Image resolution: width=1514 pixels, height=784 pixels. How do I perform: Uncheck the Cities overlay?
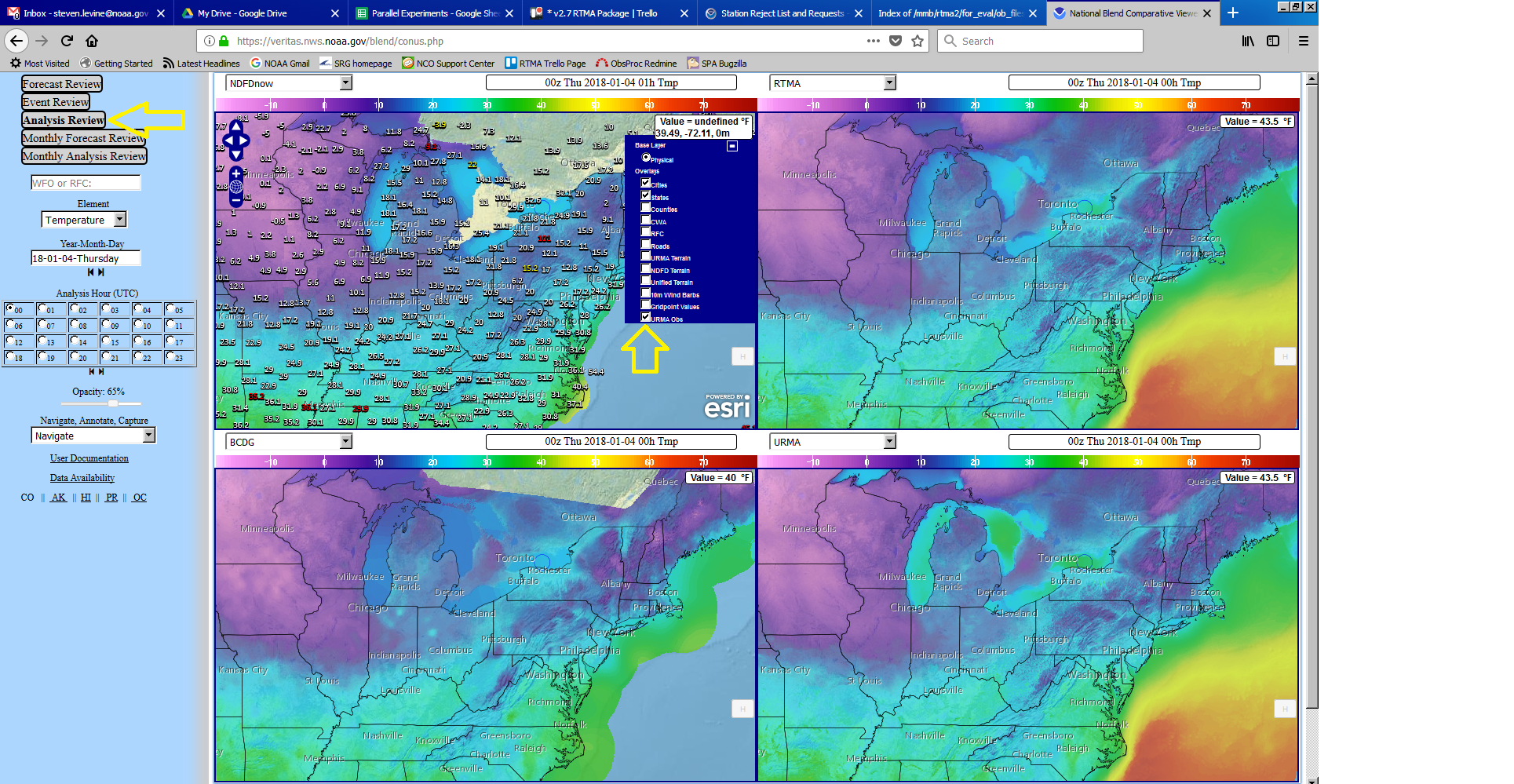(x=646, y=184)
